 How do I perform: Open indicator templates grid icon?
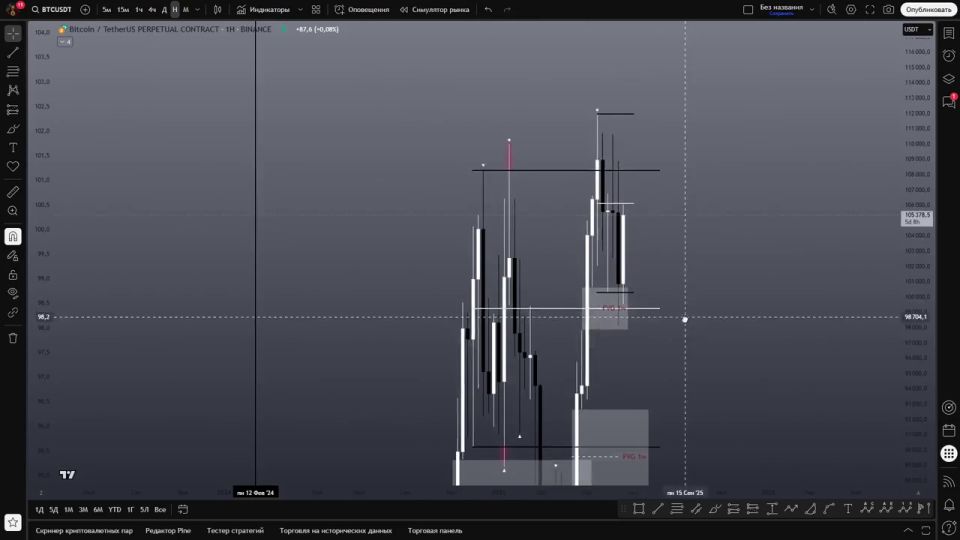coord(316,10)
